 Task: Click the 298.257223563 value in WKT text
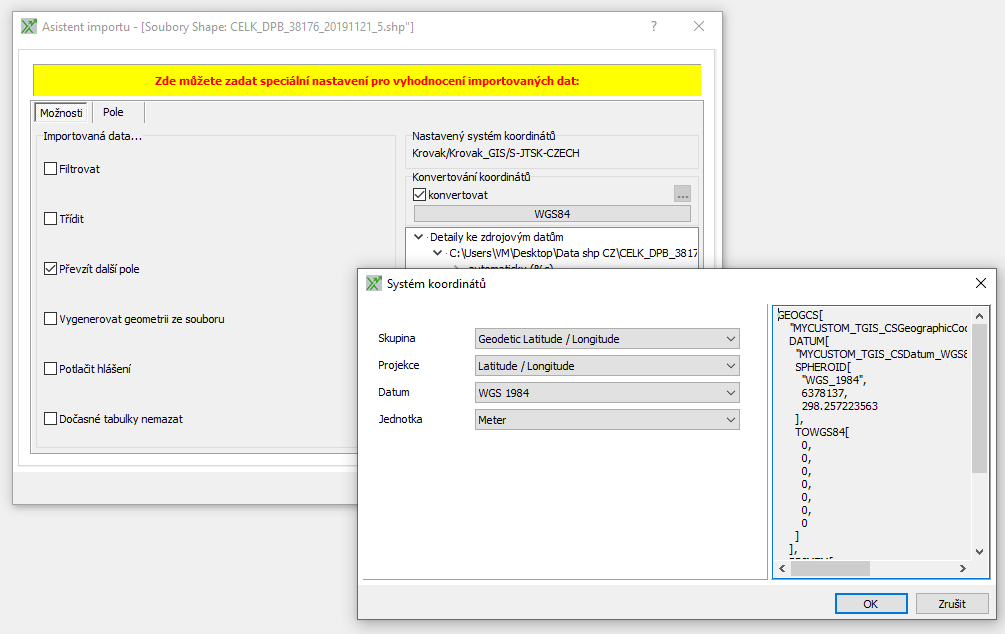[x=840, y=406]
